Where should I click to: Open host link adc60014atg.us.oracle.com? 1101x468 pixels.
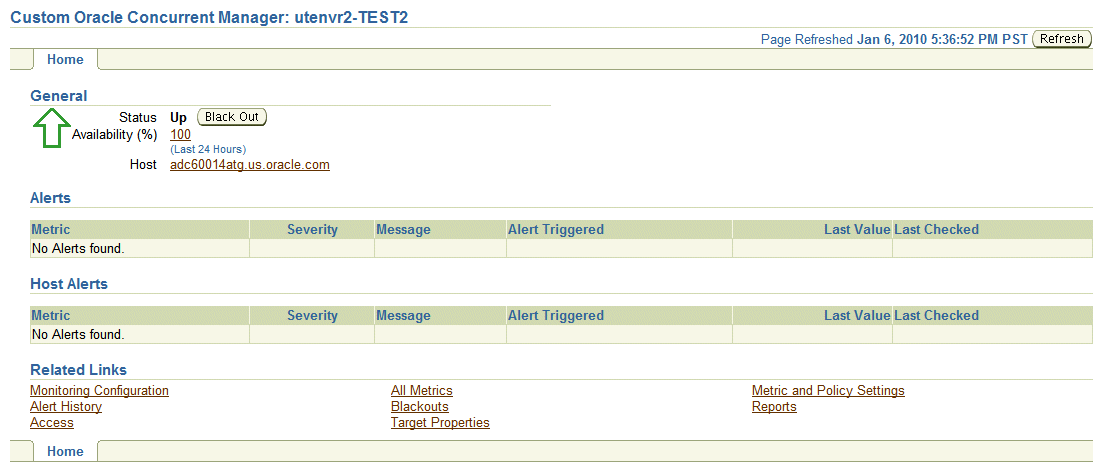click(250, 166)
